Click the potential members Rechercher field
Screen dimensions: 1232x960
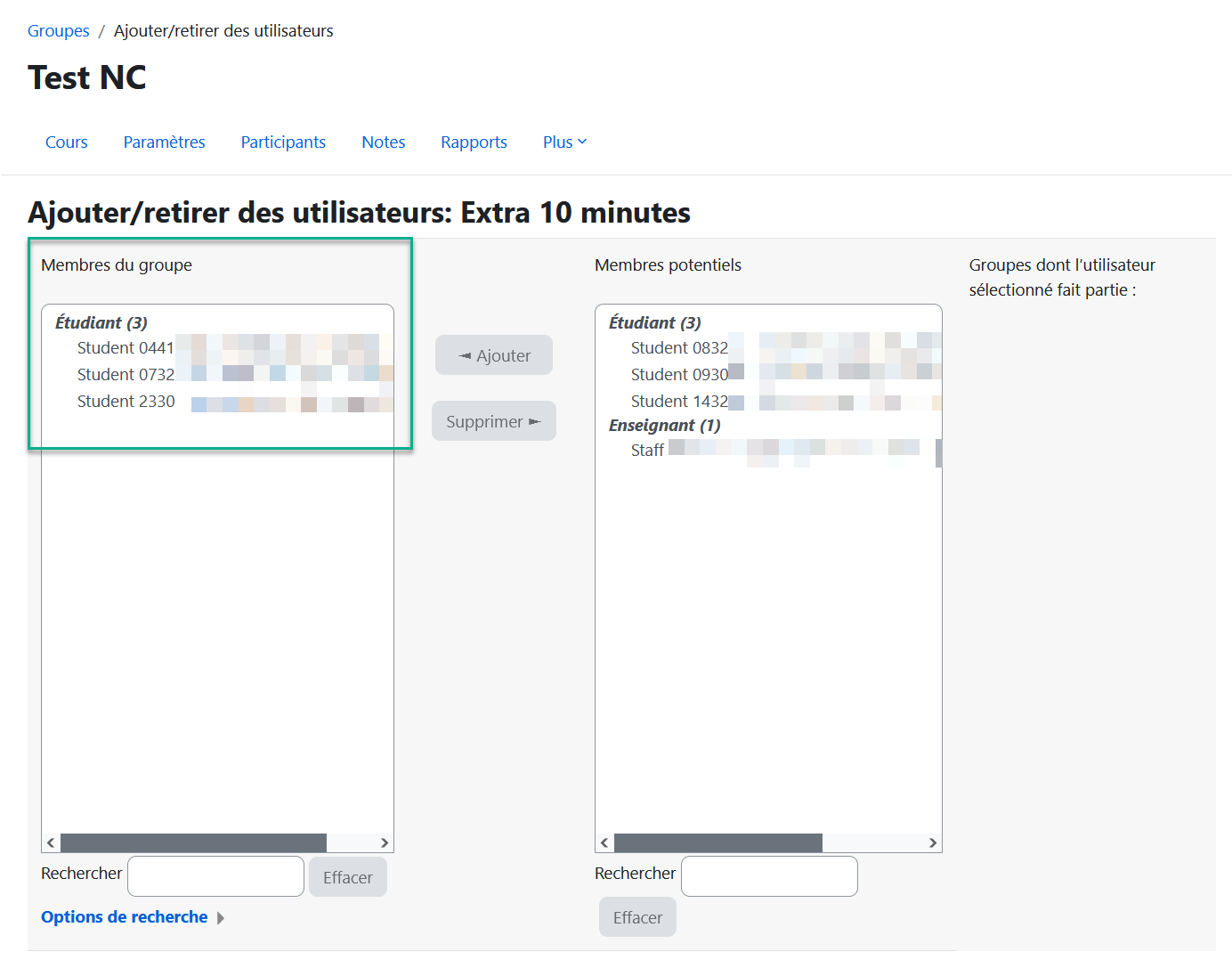(x=769, y=876)
